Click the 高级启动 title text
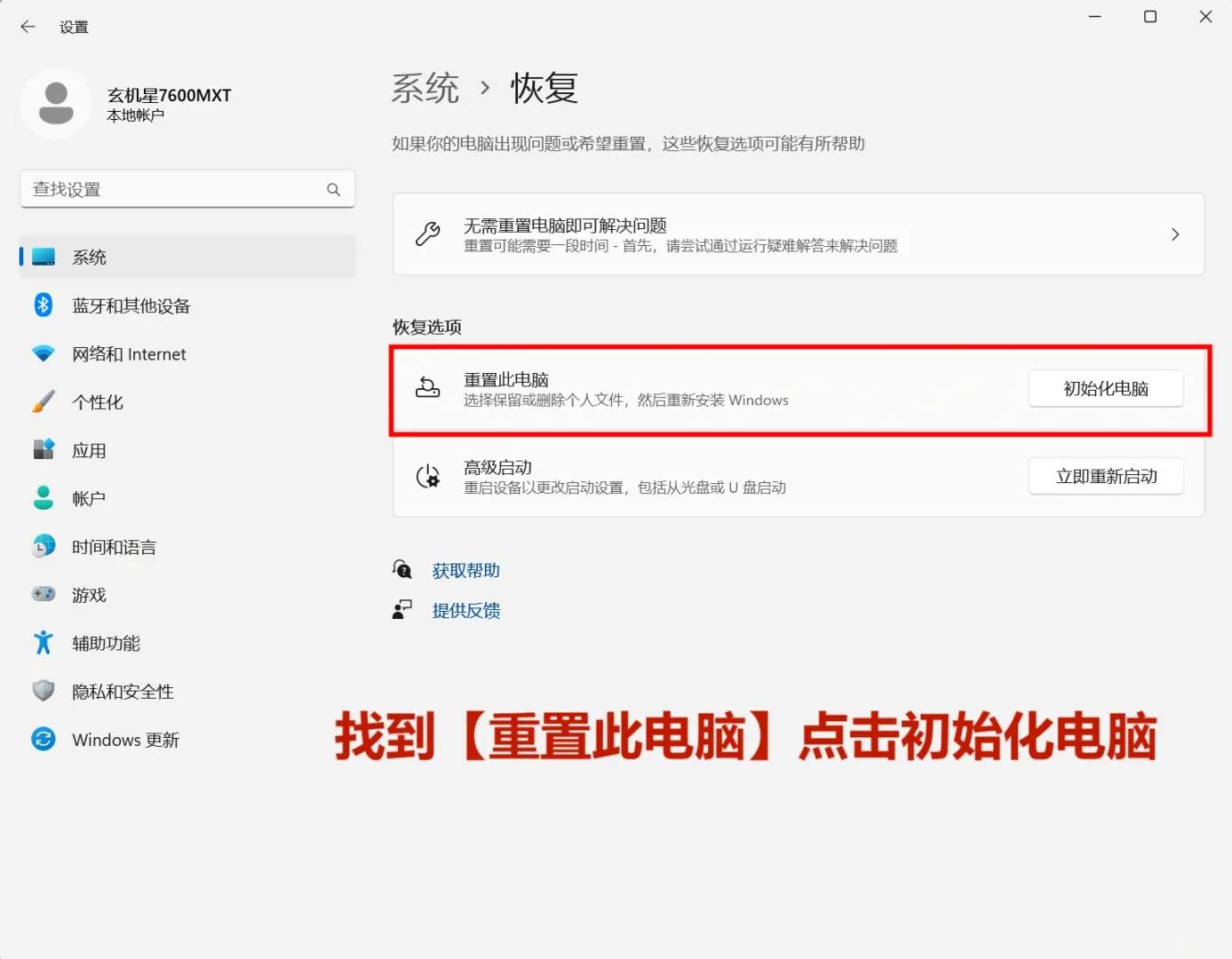The image size is (1232, 959). pyautogui.click(x=497, y=467)
